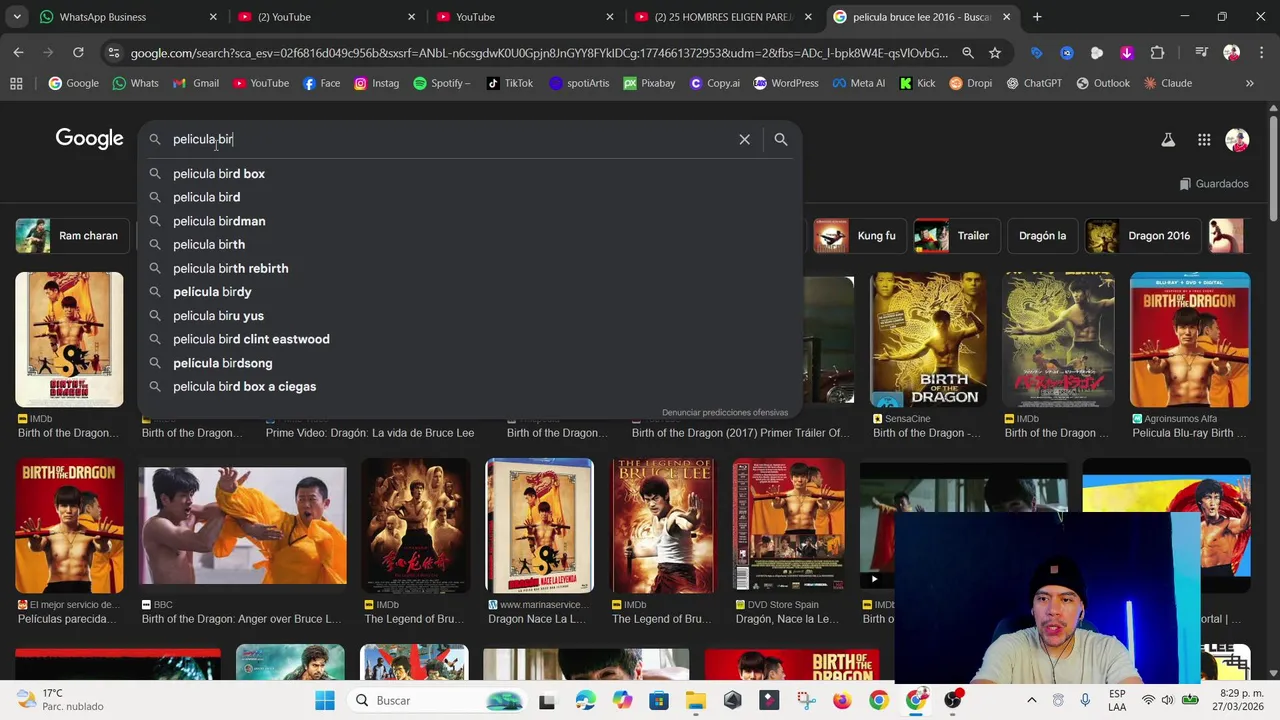Click the magnifier search button in the search box

click(781, 140)
